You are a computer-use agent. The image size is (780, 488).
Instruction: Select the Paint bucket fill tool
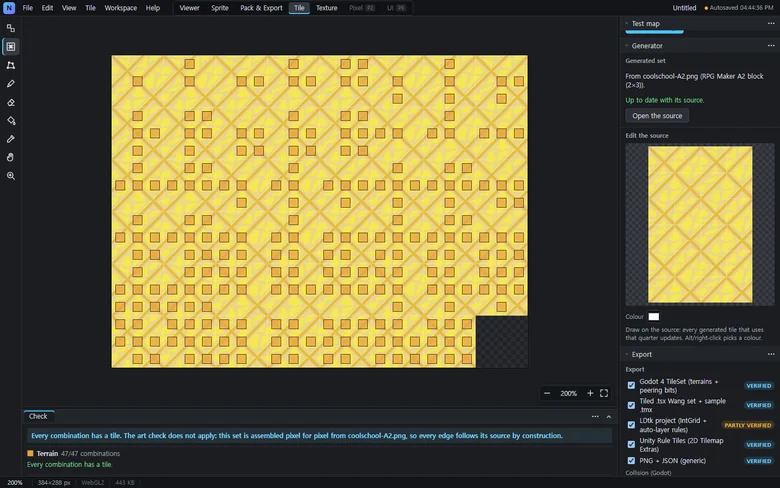pos(10,121)
